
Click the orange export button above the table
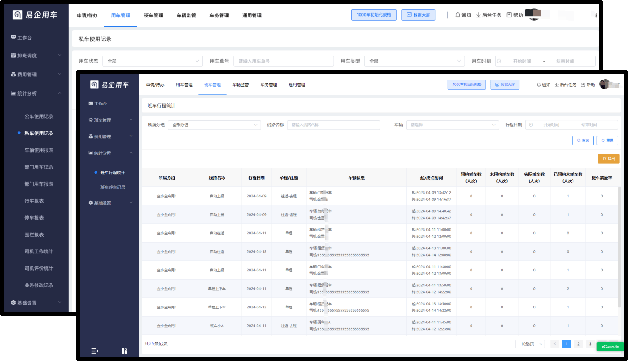point(609,159)
